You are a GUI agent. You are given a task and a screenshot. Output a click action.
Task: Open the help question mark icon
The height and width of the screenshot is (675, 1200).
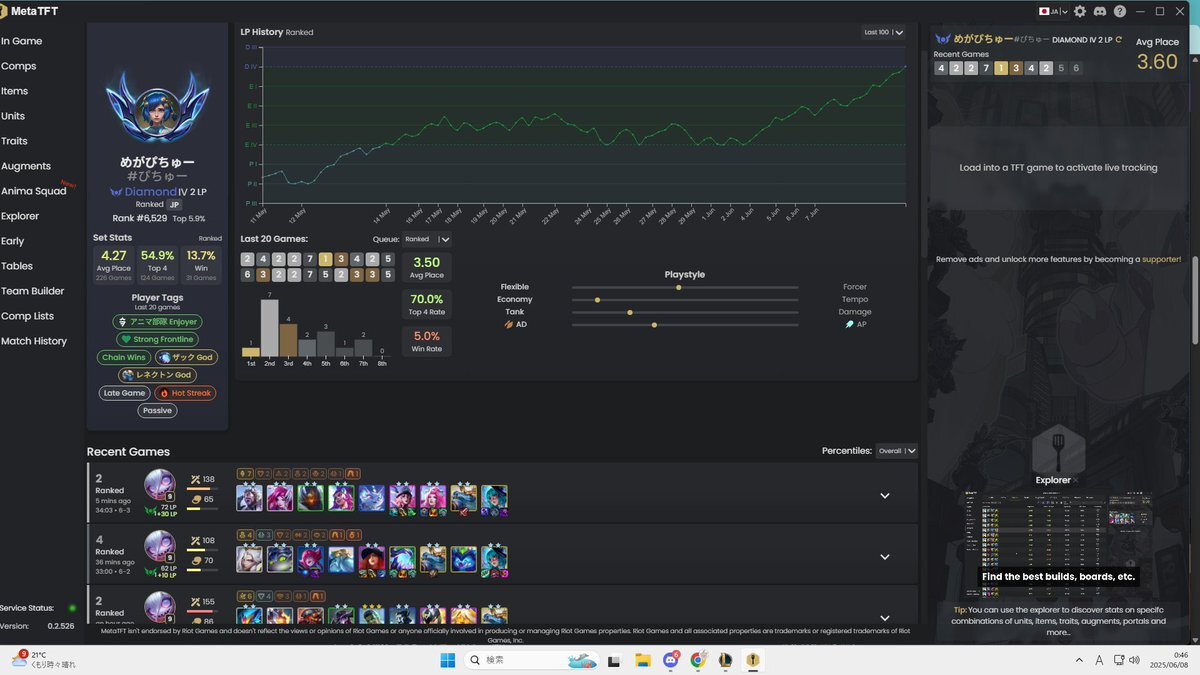point(1119,11)
